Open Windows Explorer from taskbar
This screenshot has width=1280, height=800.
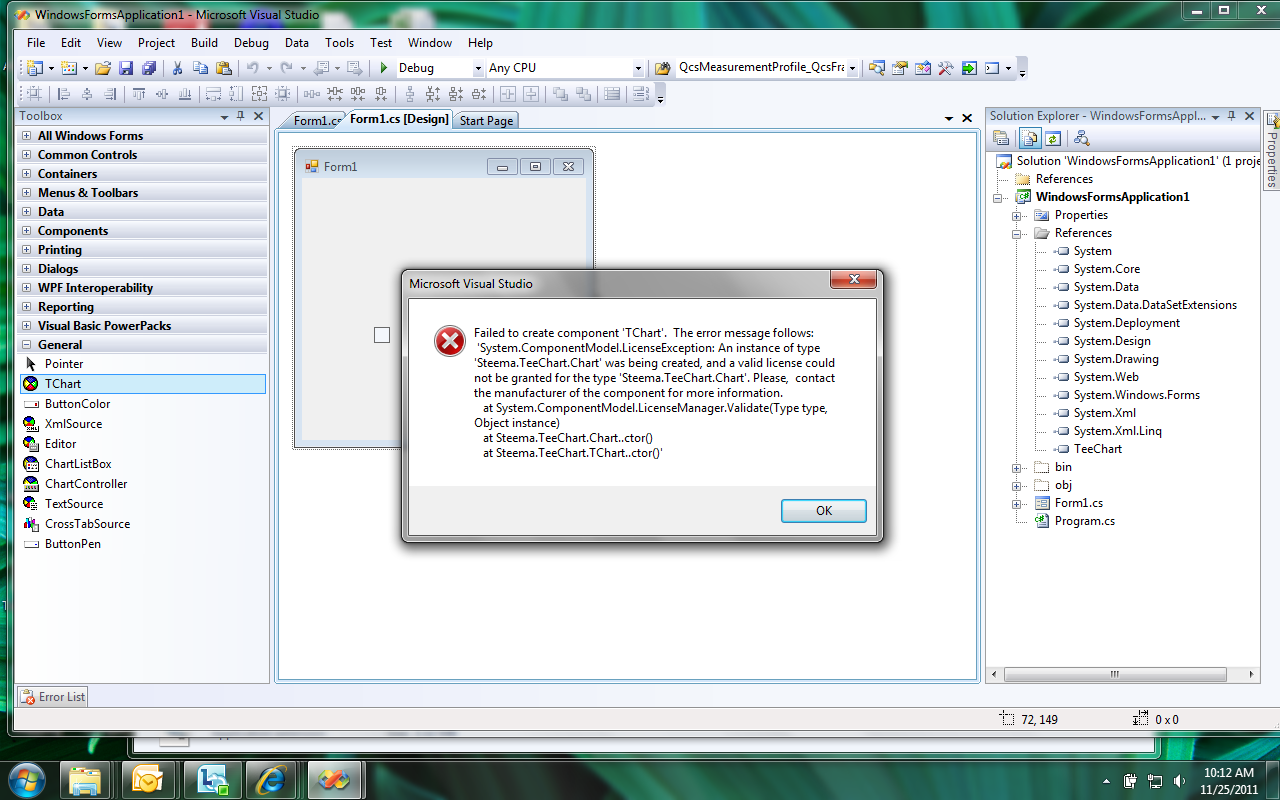86,779
